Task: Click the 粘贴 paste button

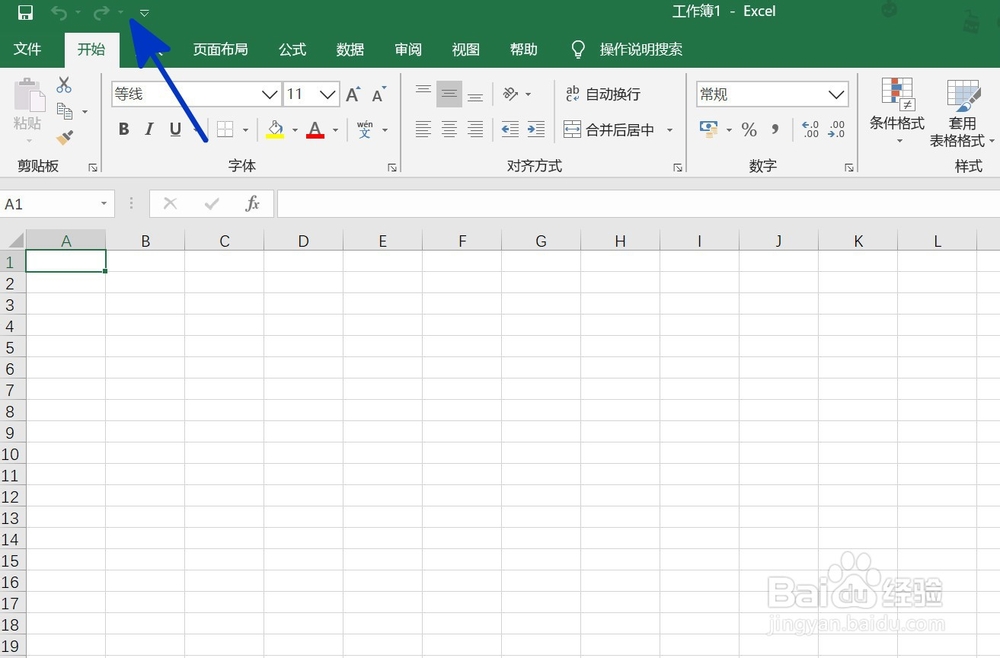Action: (x=28, y=105)
